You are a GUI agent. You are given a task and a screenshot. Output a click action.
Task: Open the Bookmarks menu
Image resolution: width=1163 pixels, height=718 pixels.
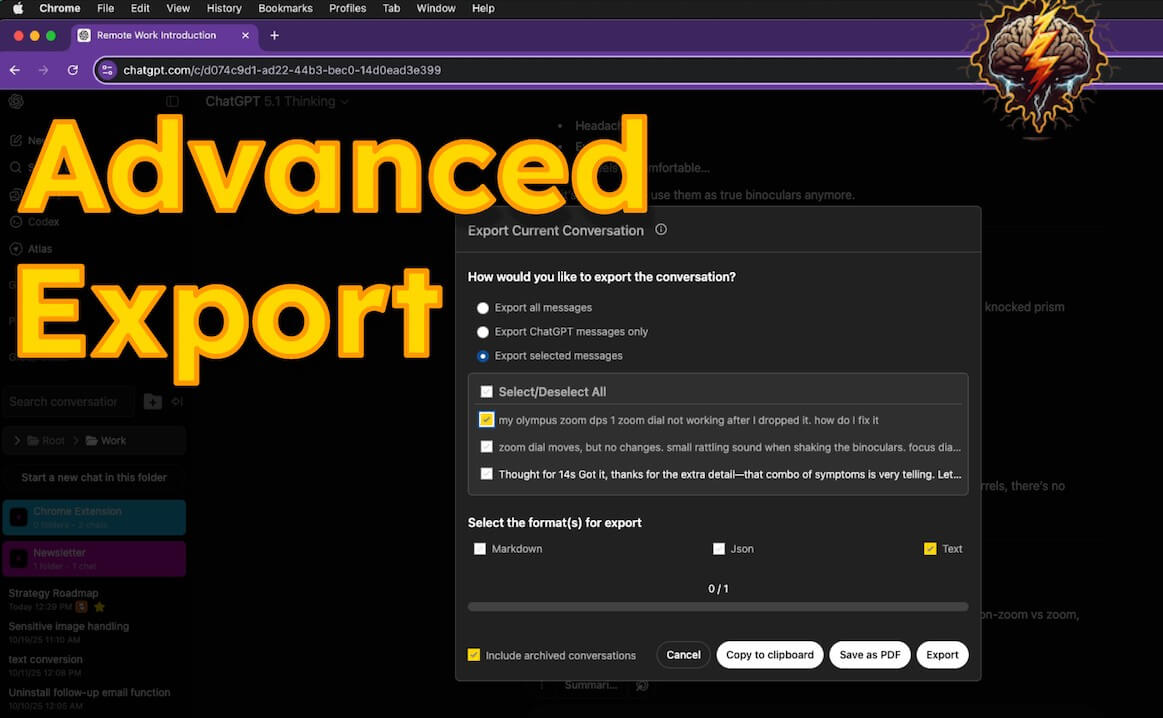click(x=286, y=8)
